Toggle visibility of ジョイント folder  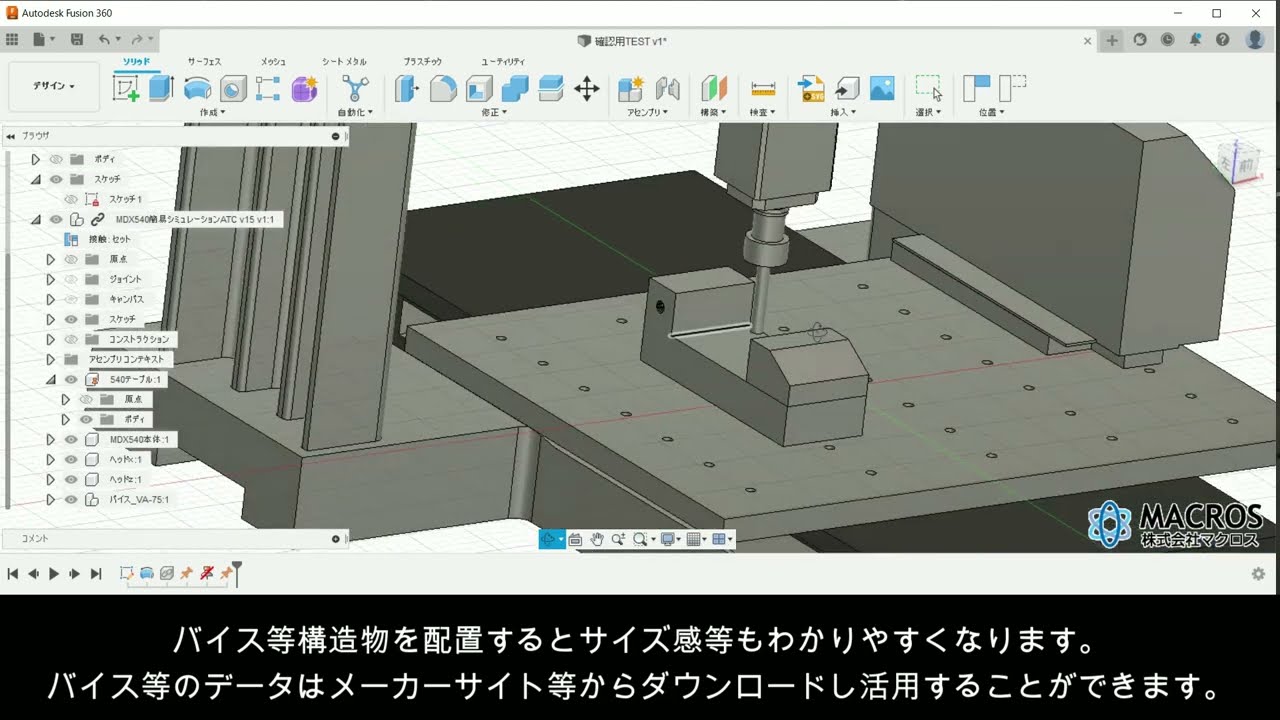tap(71, 279)
